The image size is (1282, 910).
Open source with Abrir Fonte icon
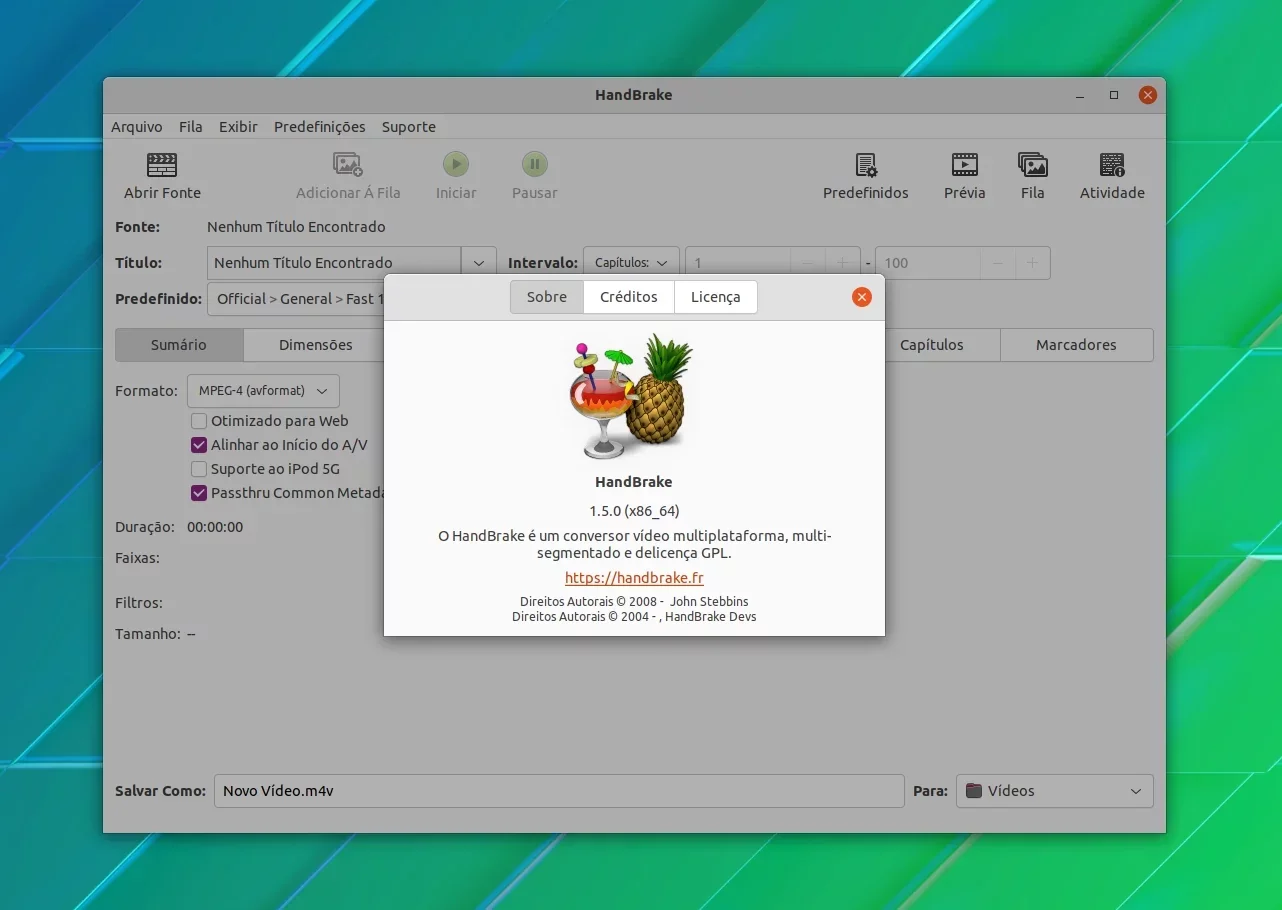click(x=162, y=165)
